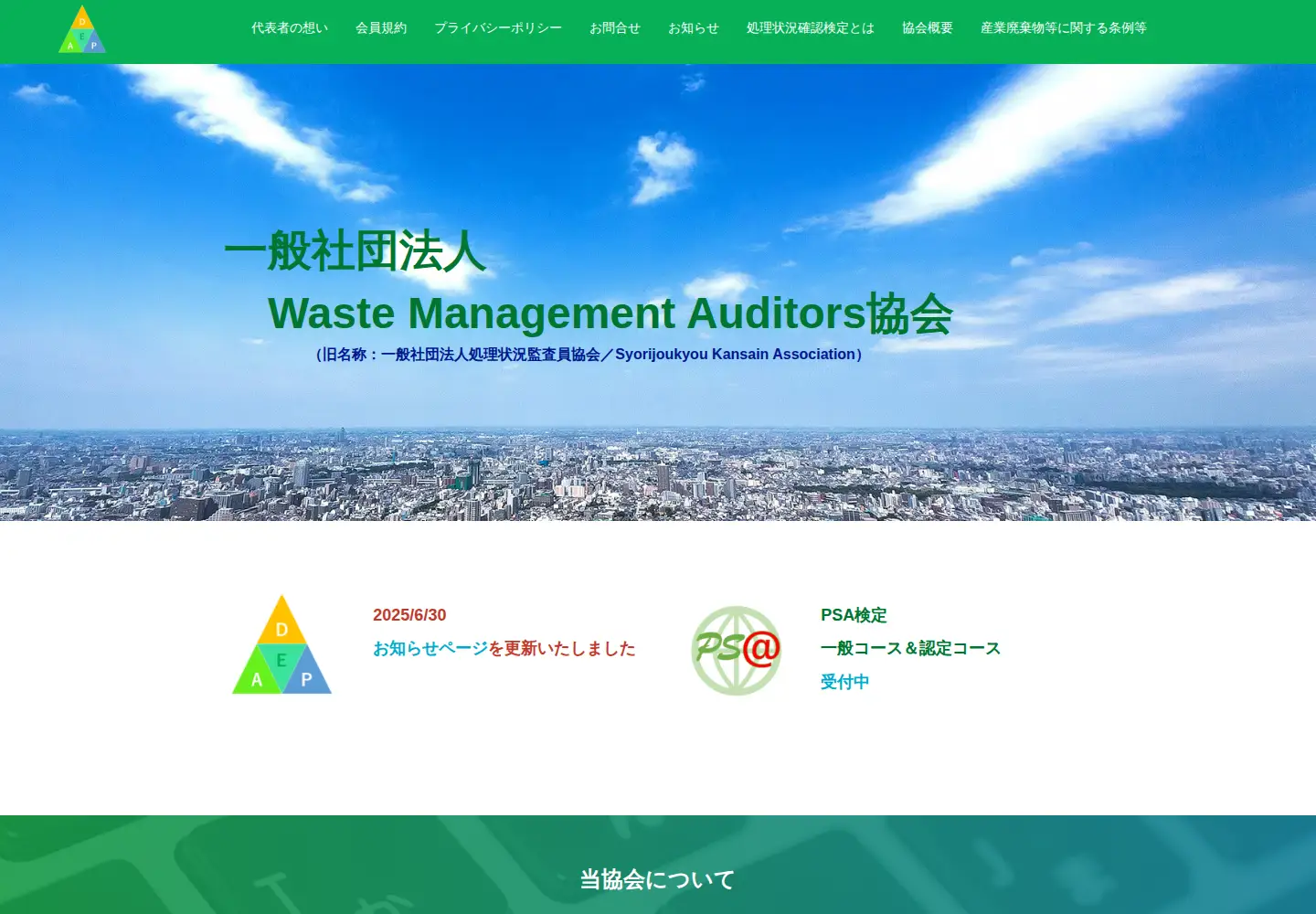Click the 受付中 link
The width and height of the screenshot is (1316, 914).
pyautogui.click(x=844, y=682)
